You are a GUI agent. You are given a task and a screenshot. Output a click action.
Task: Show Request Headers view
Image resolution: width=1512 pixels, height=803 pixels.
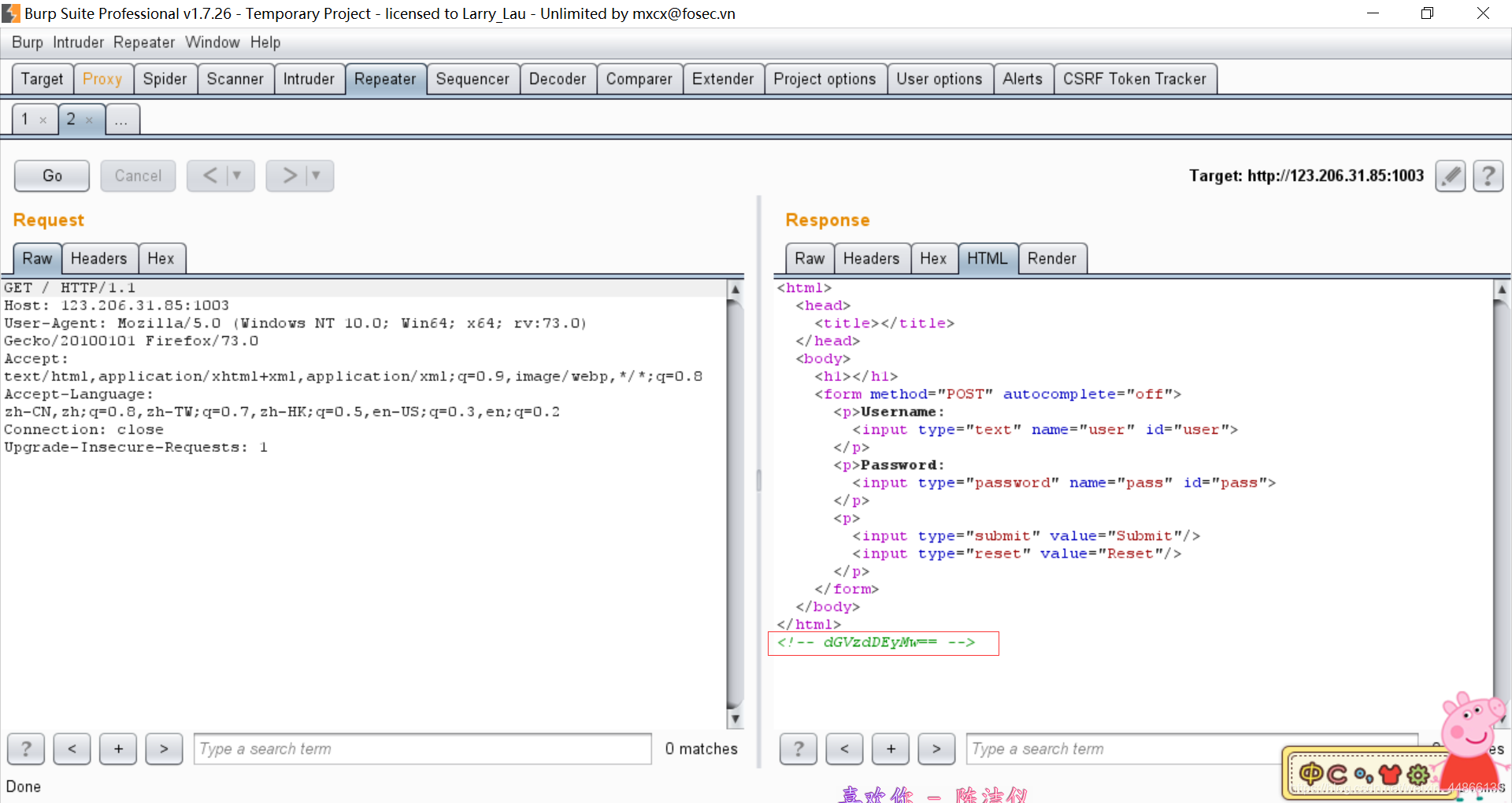point(99,258)
